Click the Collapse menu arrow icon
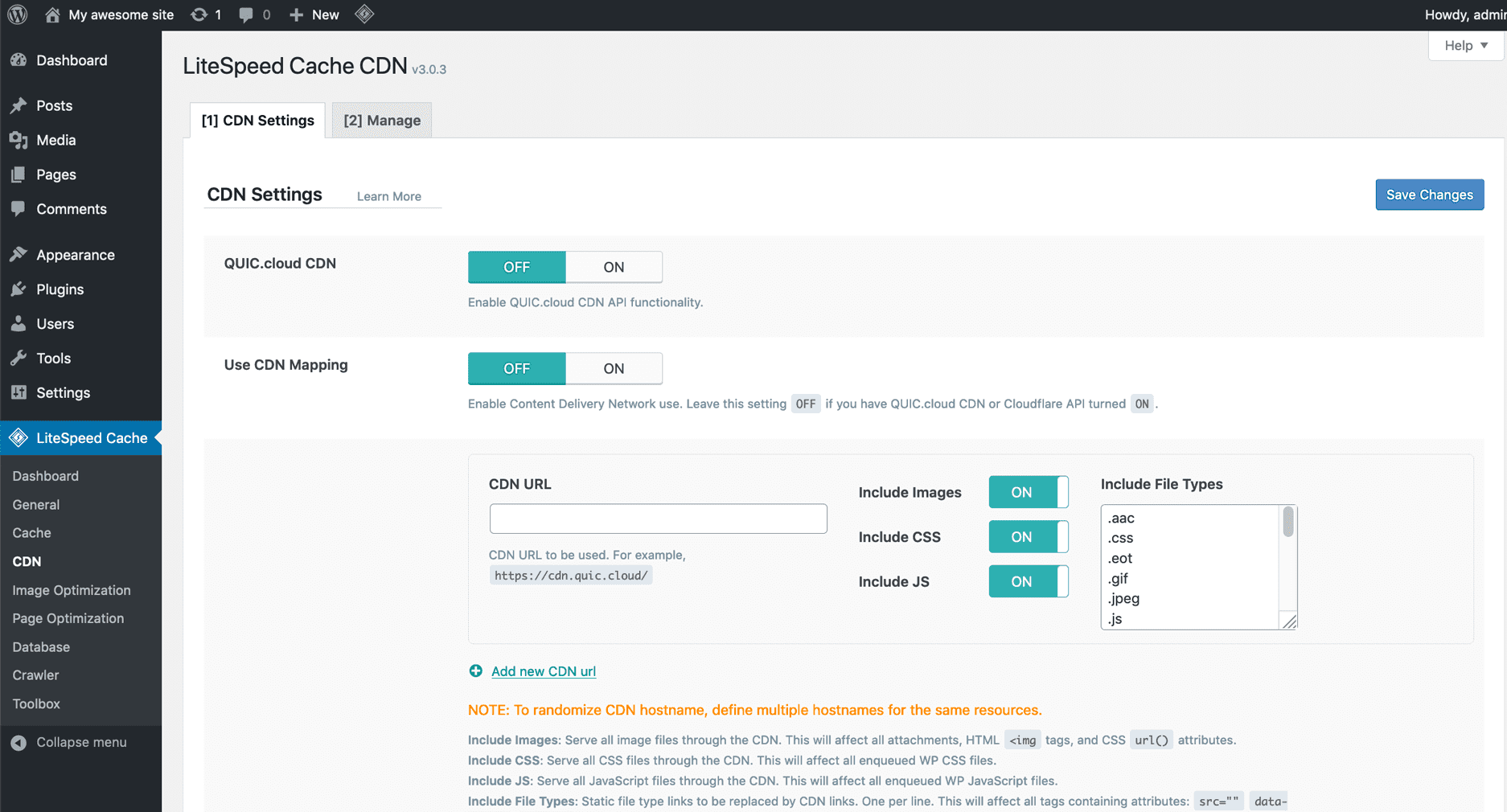Screen dimensions: 1507x812 (x=18, y=743)
